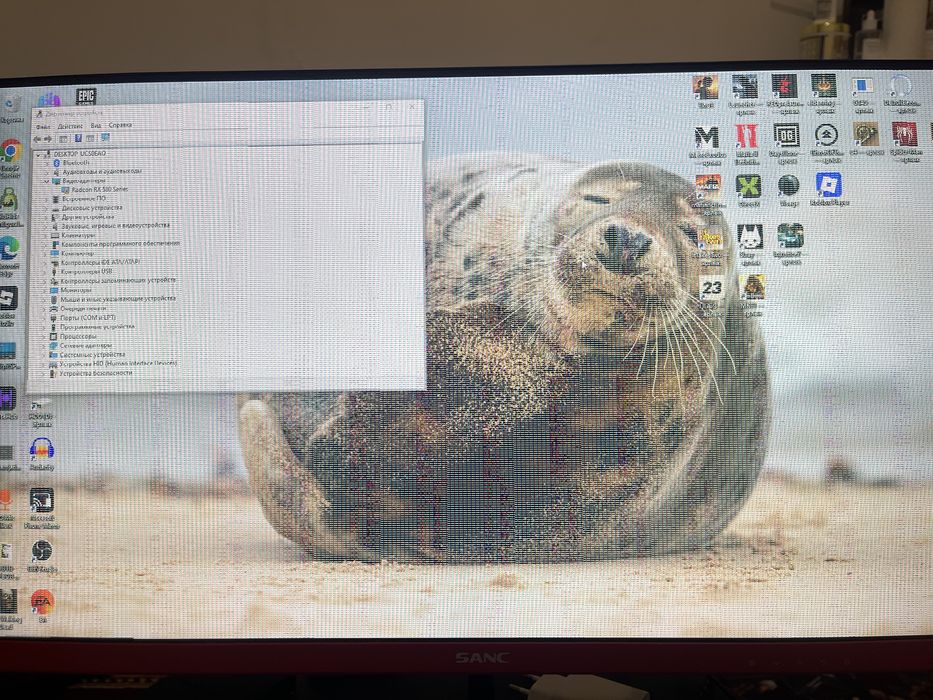Open the Mafia game desktop shortcut
The height and width of the screenshot is (700, 933).
707,186
